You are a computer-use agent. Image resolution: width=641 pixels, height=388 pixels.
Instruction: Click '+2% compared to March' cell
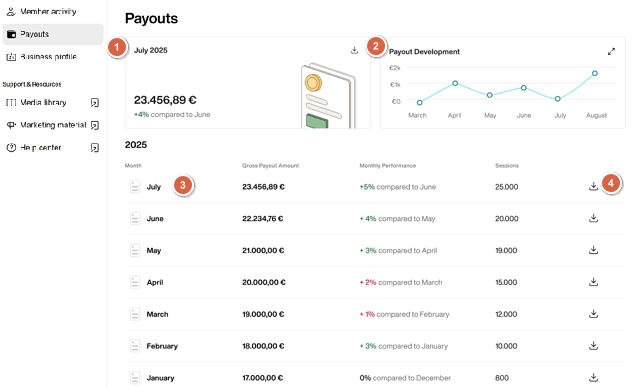401,283
